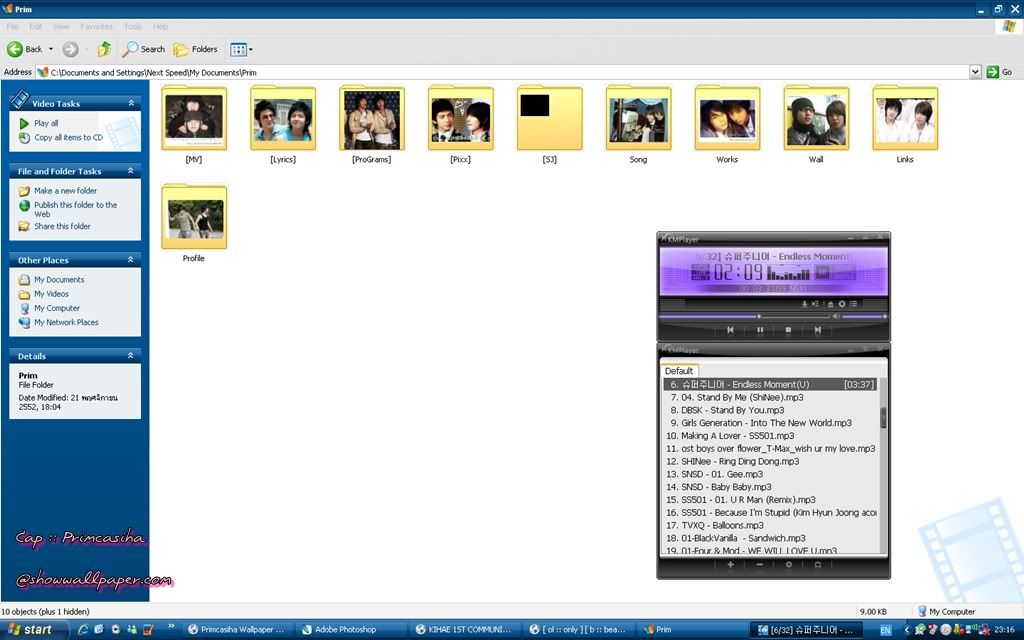The image size is (1024, 640).
Task: Select the [Lyrics] folder
Action: click(283, 124)
